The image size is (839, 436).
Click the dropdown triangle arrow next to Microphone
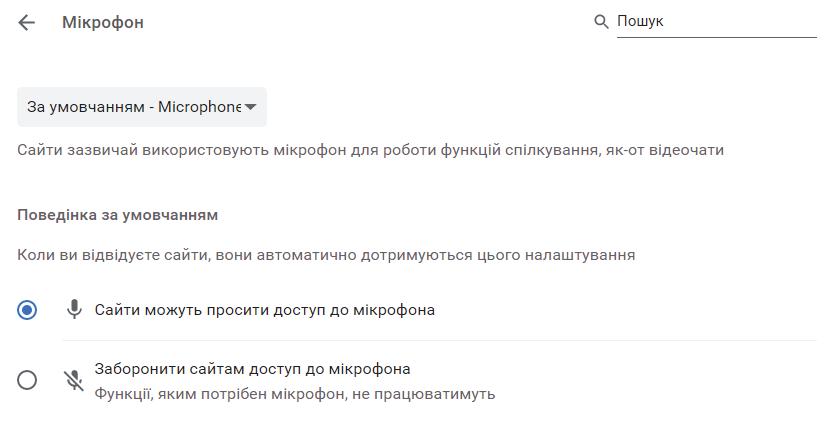[x=250, y=107]
